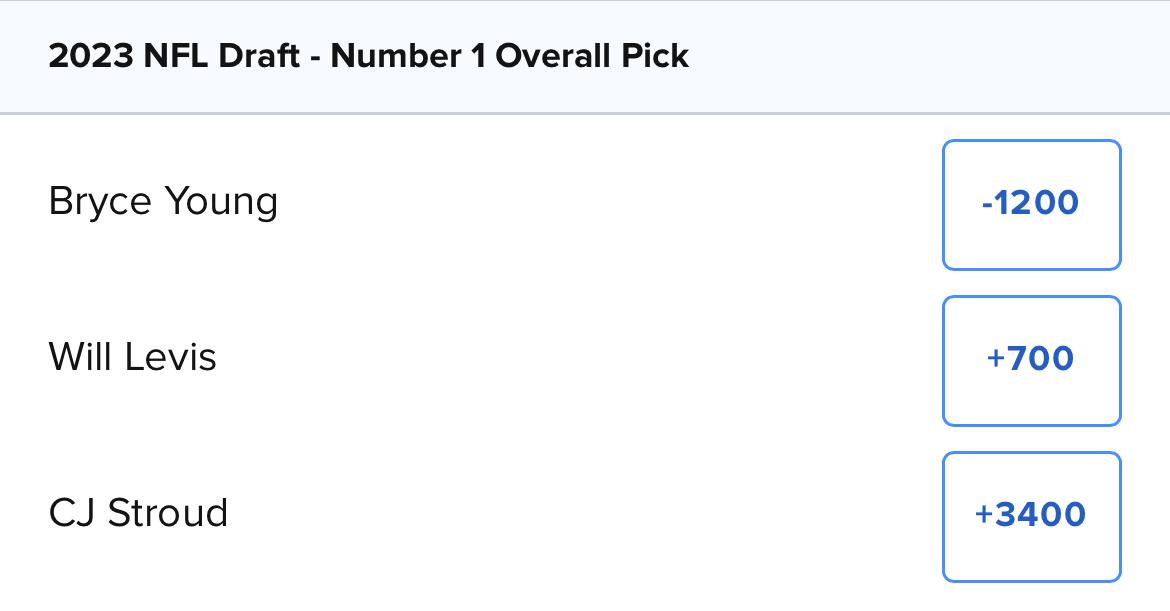
Task: Select the +3400 odds for CJ Stroud
Action: click(1031, 516)
